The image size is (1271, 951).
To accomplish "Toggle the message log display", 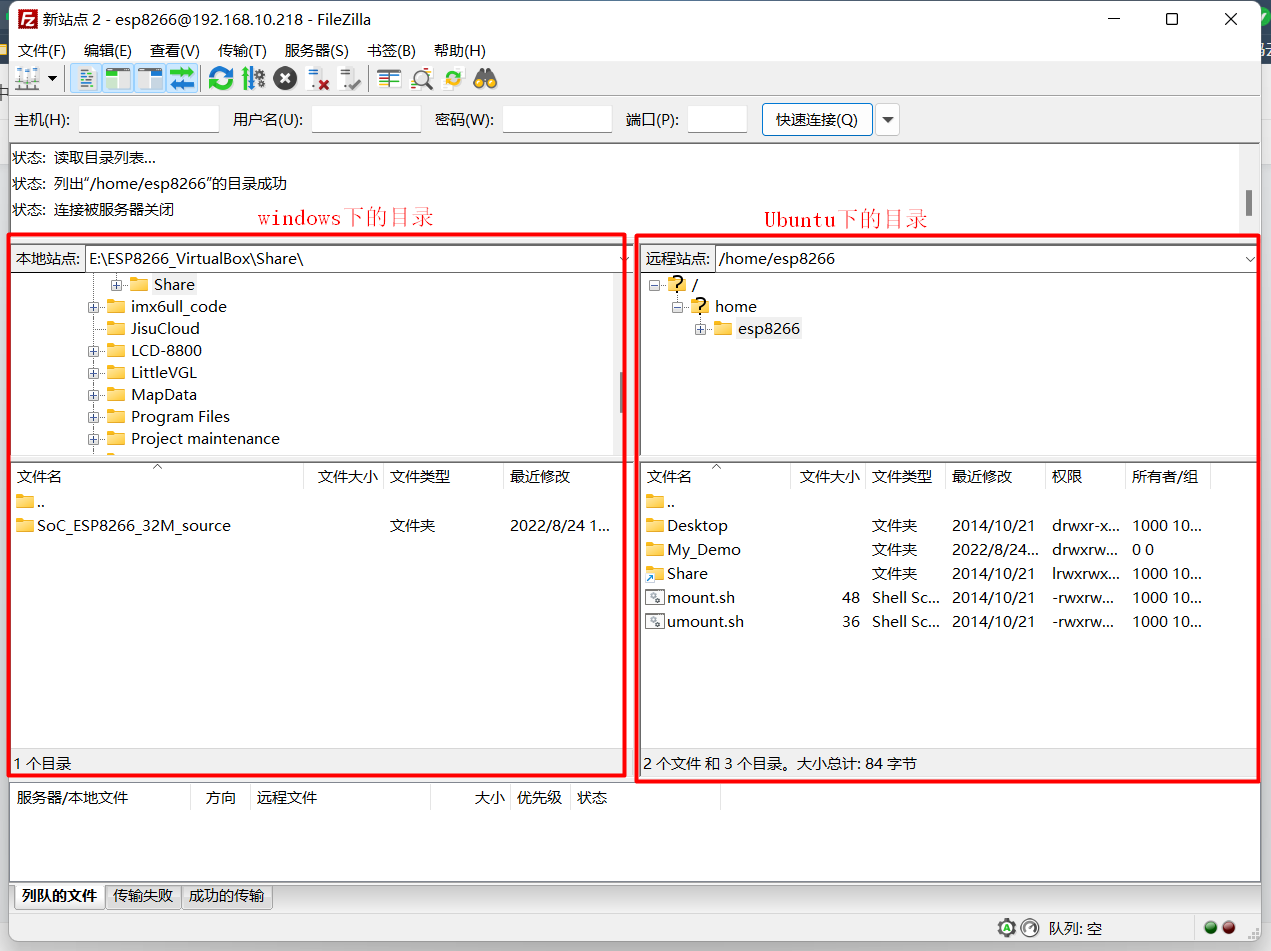I will click(x=88, y=79).
